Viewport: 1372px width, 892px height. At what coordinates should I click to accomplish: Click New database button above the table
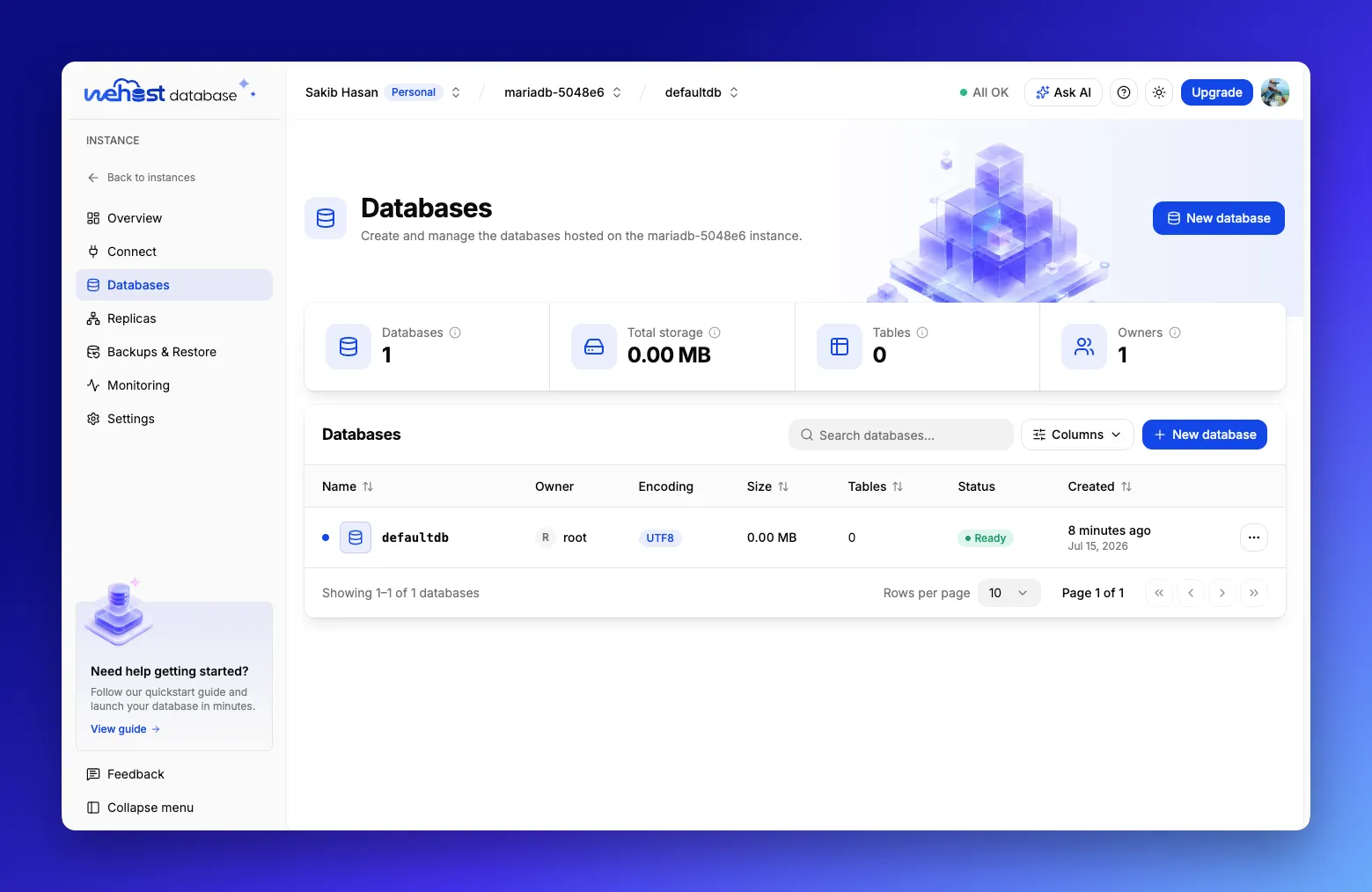[1205, 435]
